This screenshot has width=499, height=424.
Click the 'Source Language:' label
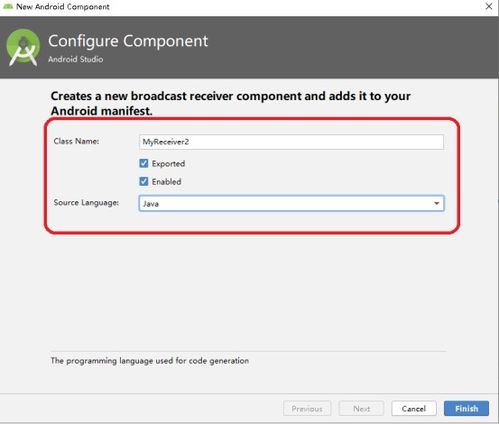click(86, 203)
